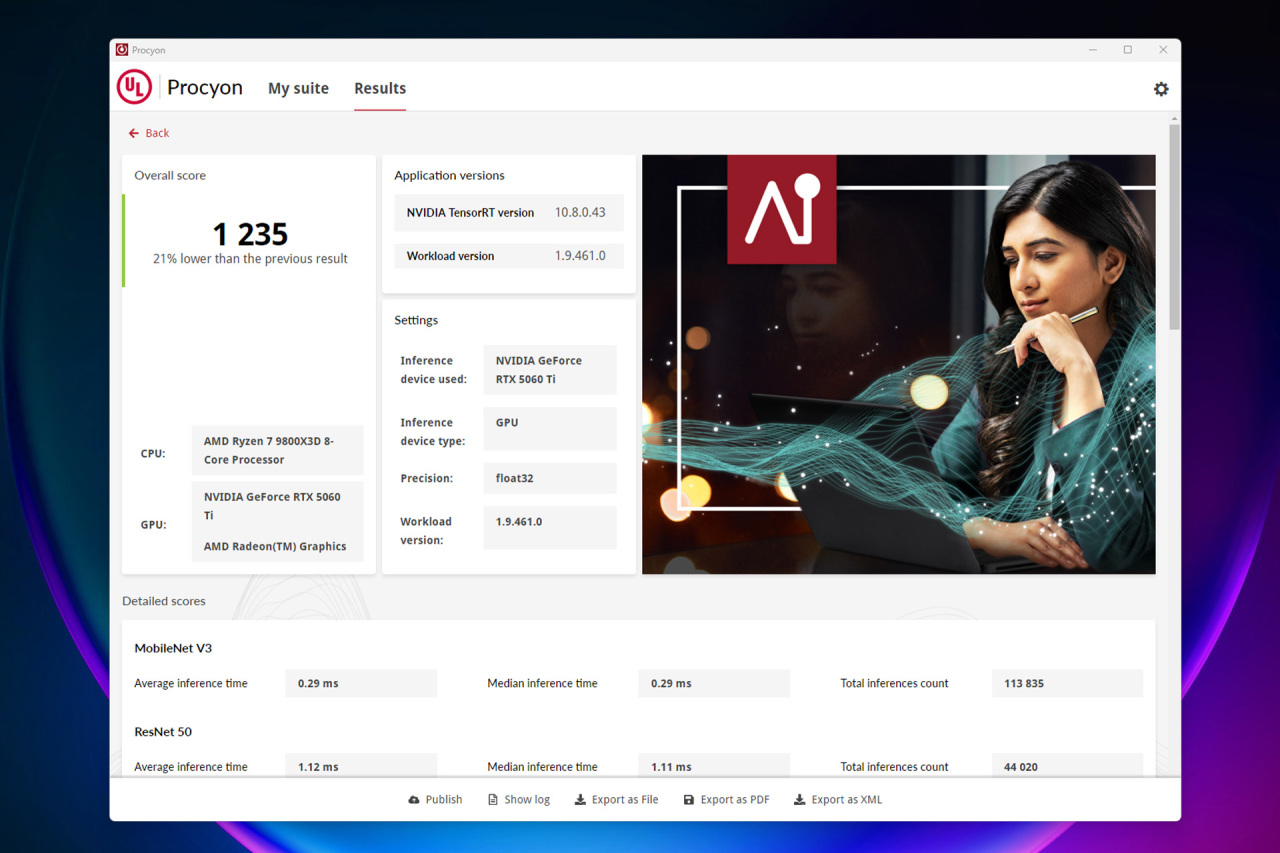Click the Precision value float32

point(550,478)
